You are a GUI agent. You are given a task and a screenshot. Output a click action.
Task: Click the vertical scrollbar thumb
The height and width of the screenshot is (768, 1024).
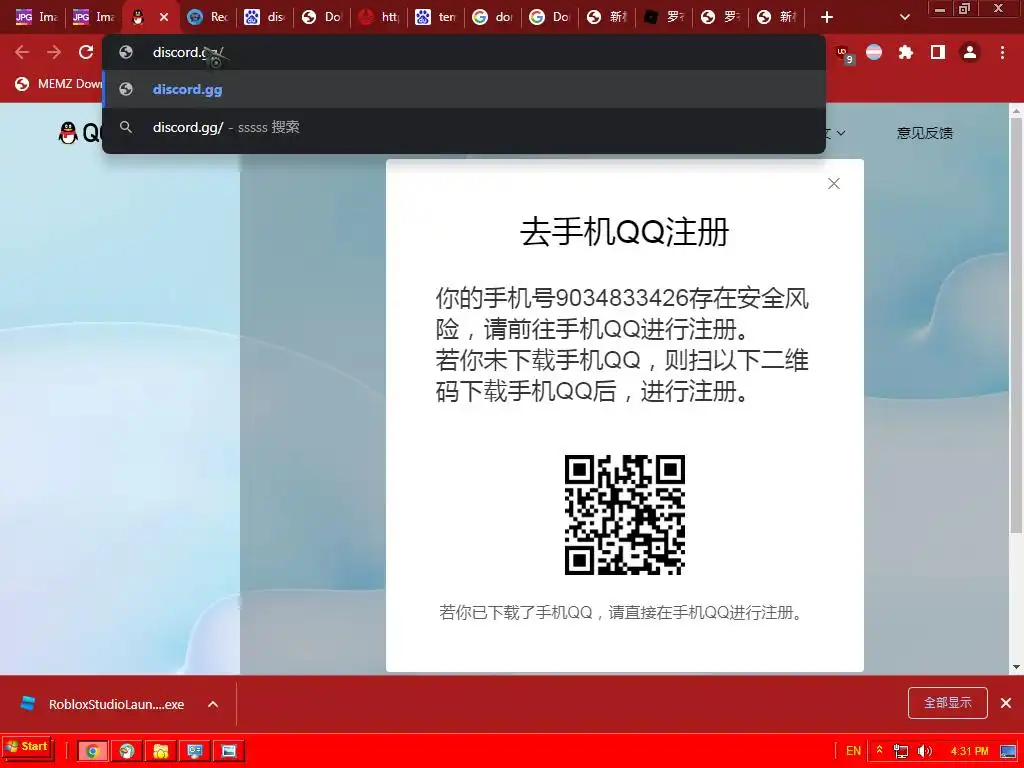[x=1017, y=325]
